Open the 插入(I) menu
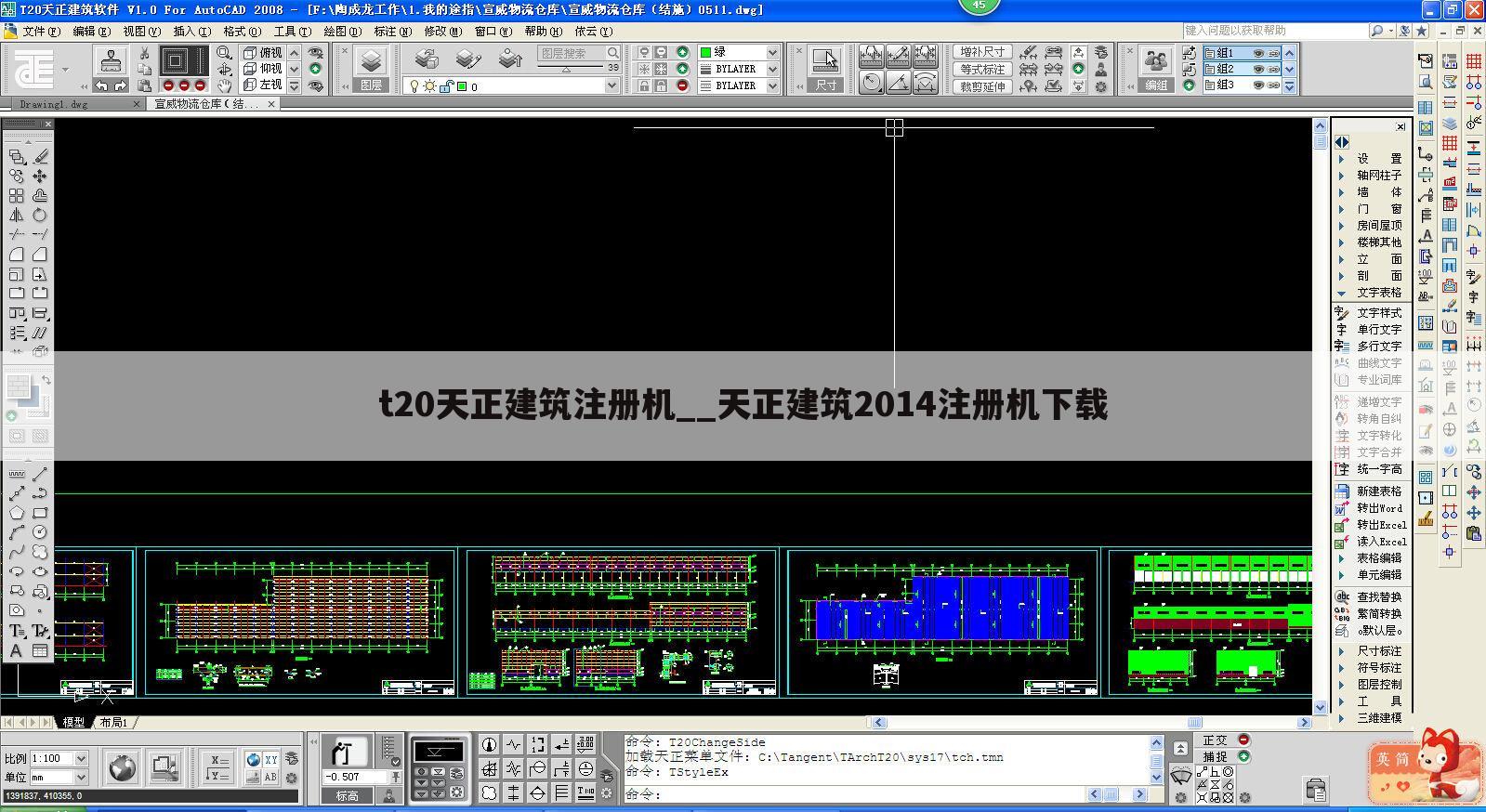1486x812 pixels. (x=191, y=32)
